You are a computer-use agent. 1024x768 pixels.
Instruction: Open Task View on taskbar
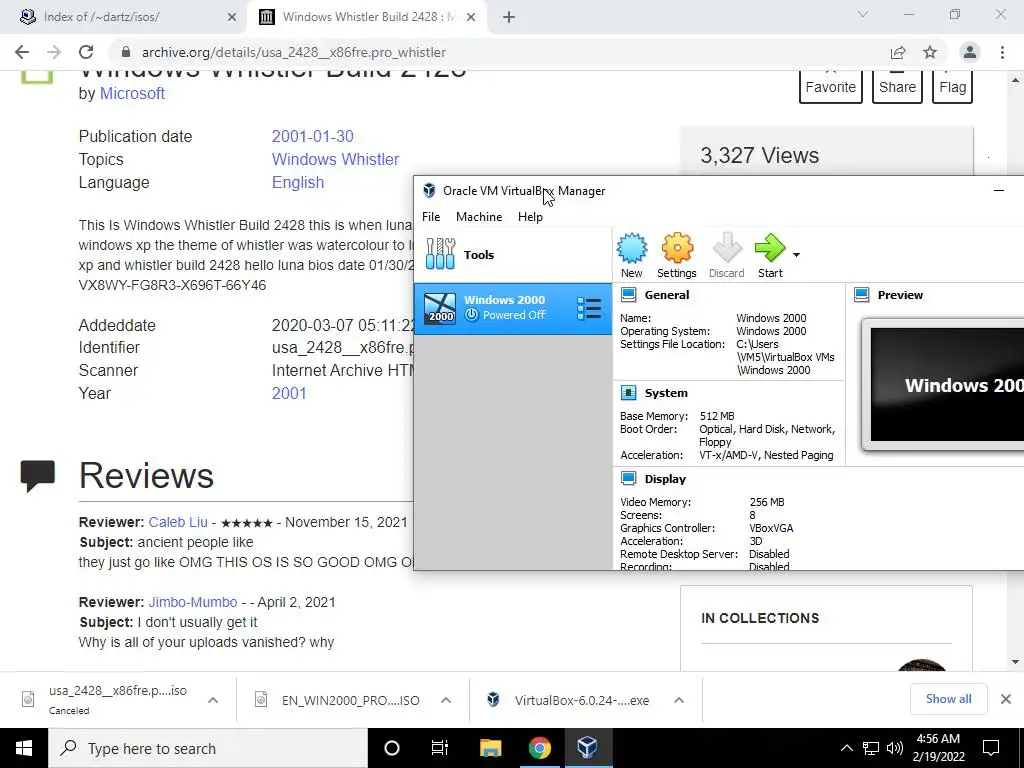(440, 748)
